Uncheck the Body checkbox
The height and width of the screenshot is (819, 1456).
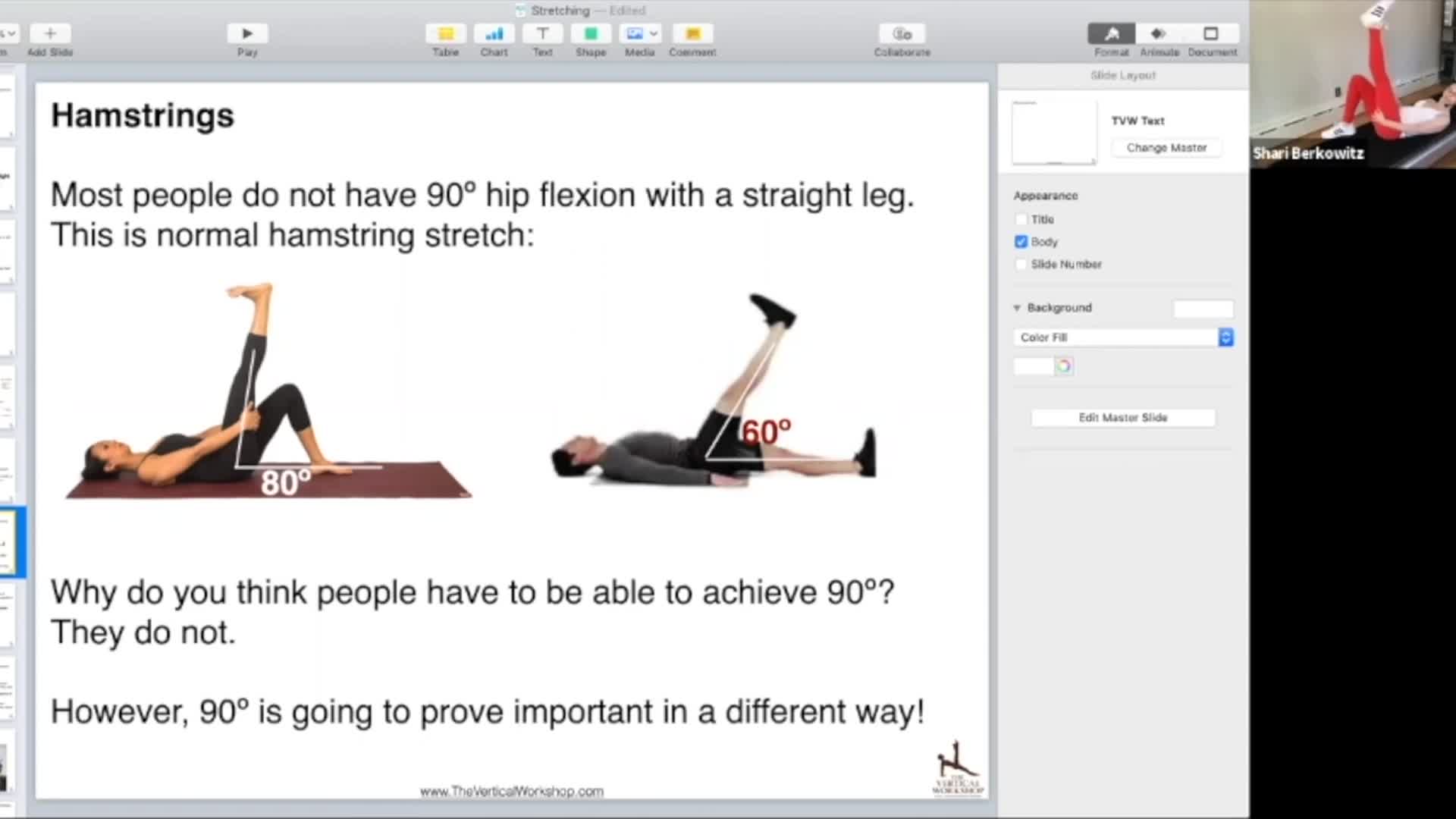click(1021, 242)
